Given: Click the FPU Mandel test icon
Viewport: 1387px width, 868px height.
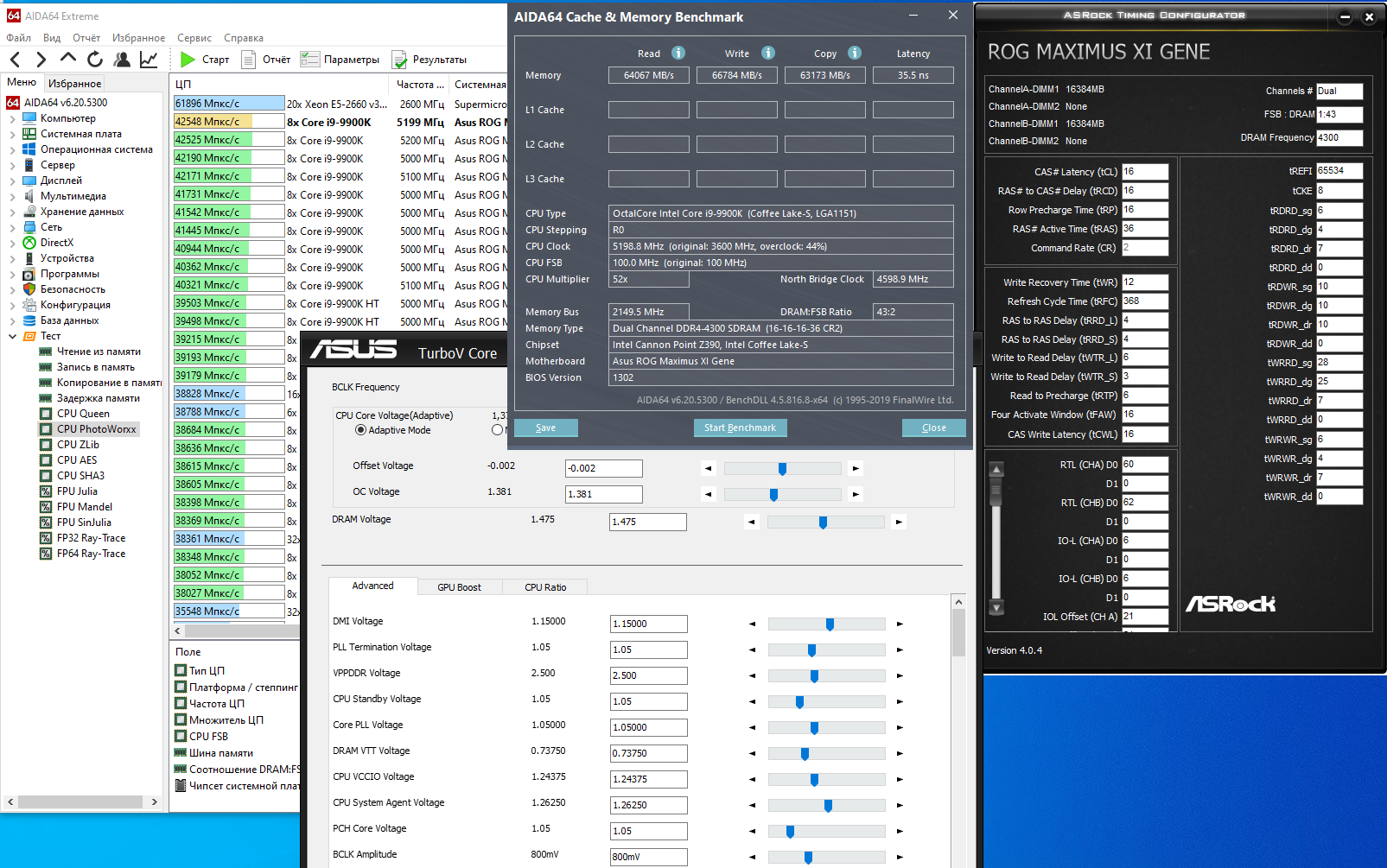Looking at the screenshot, I should (46, 507).
